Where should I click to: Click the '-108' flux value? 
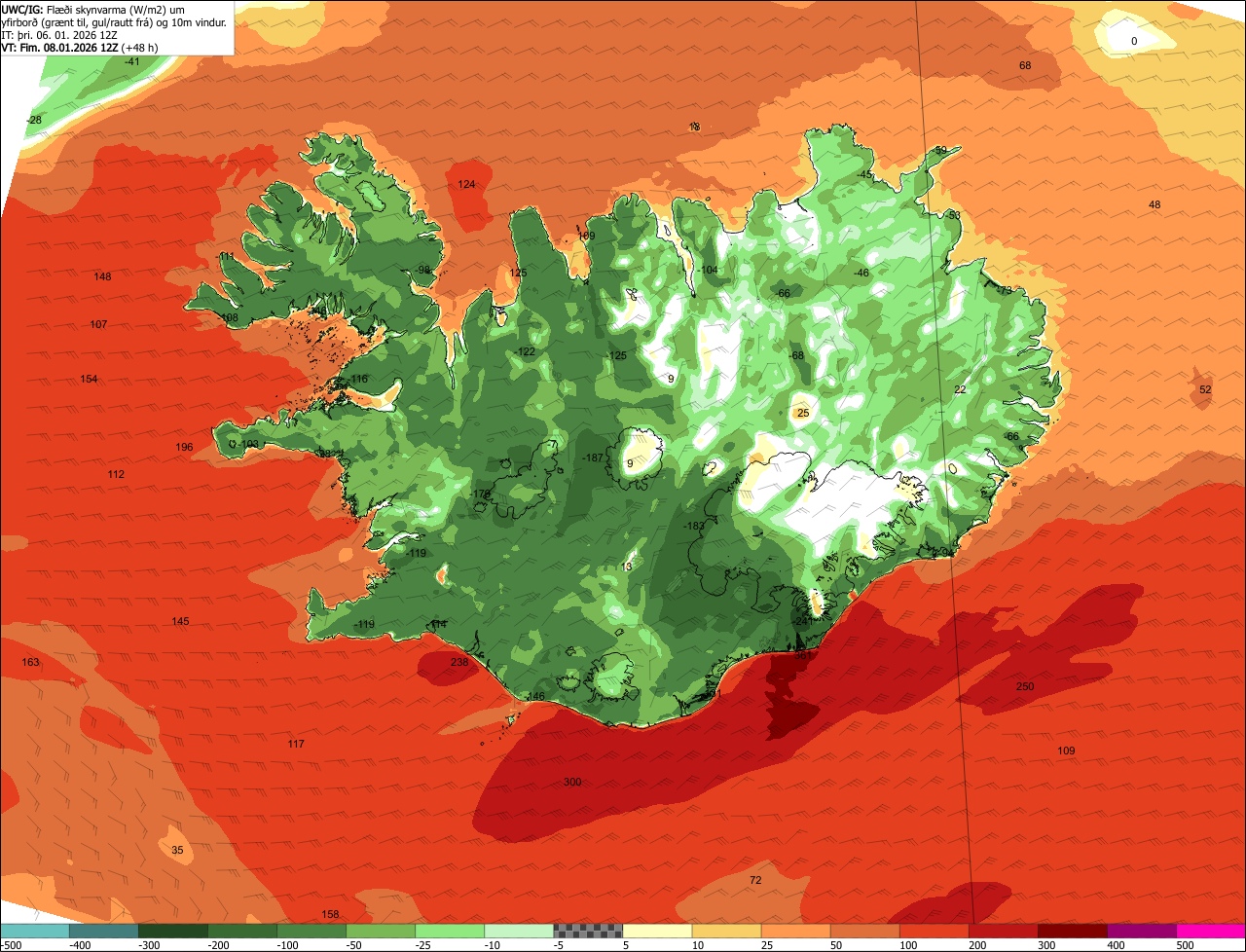(228, 317)
